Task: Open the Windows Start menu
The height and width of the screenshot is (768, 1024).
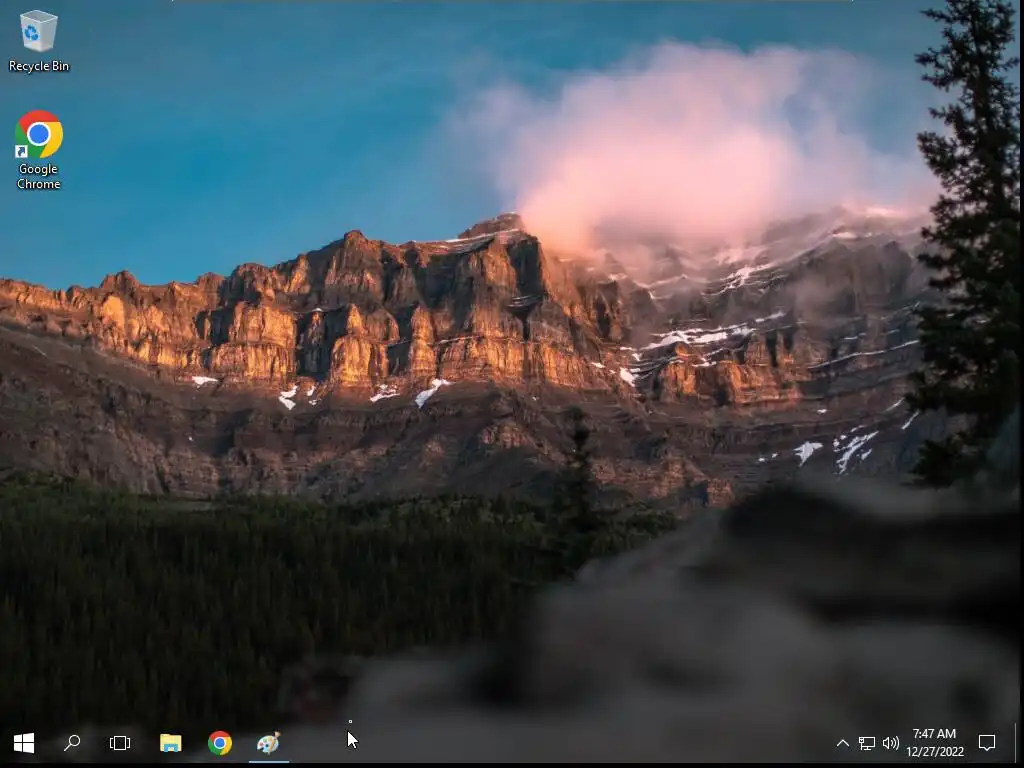Action: pyautogui.click(x=24, y=743)
